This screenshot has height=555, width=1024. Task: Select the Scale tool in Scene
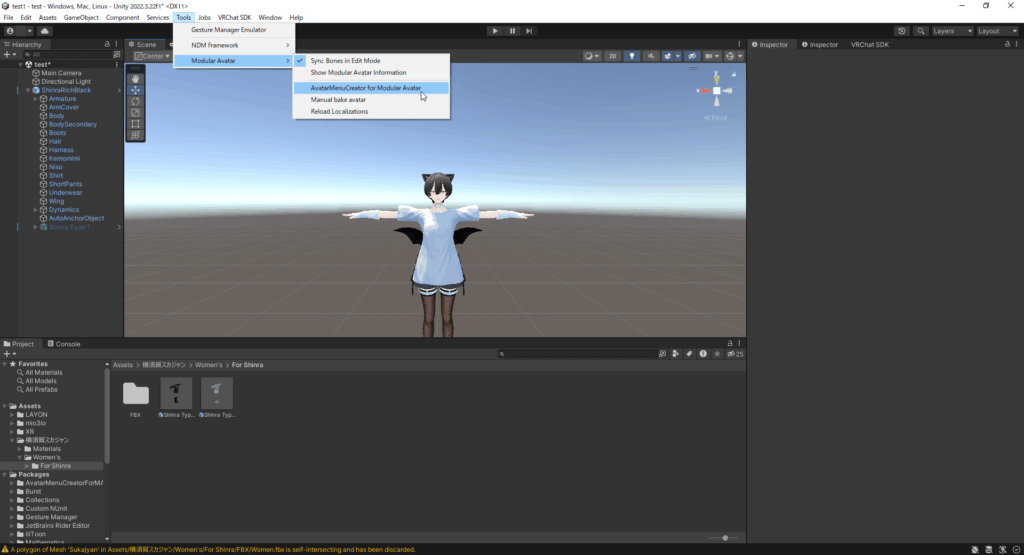click(x=135, y=112)
